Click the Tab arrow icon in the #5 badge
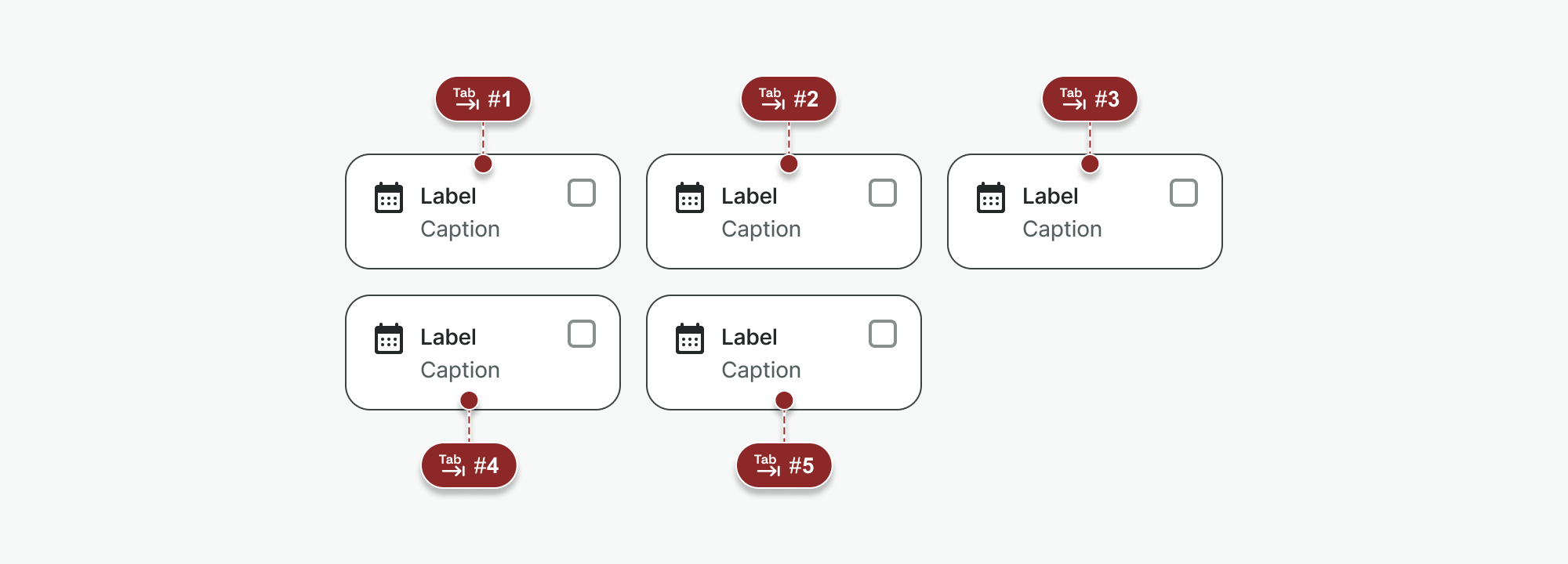The width and height of the screenshot is (1568, 564). click(x=767, y=465)
